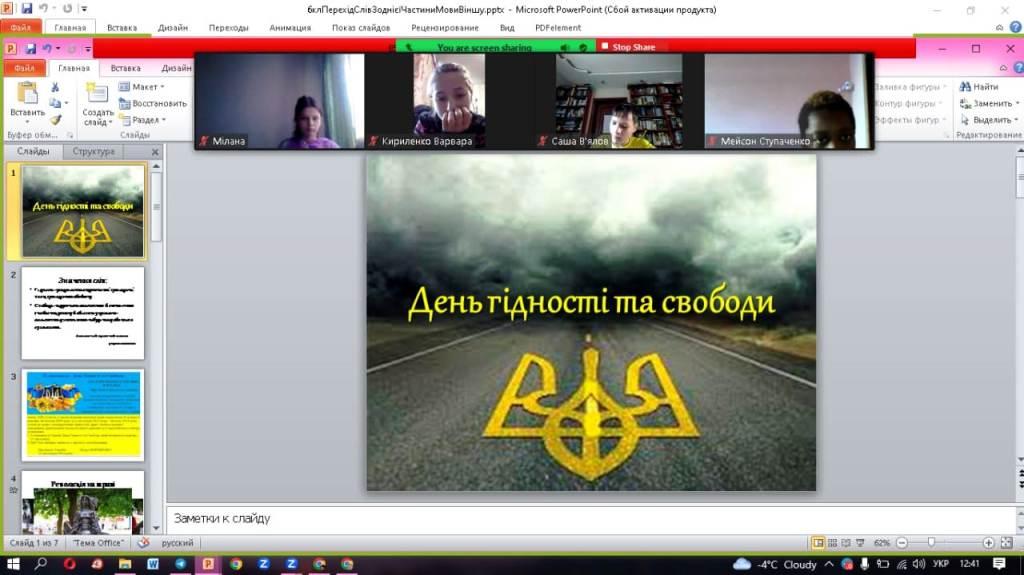Select slide 2 thumbnail Значення слів

(83, 313)
